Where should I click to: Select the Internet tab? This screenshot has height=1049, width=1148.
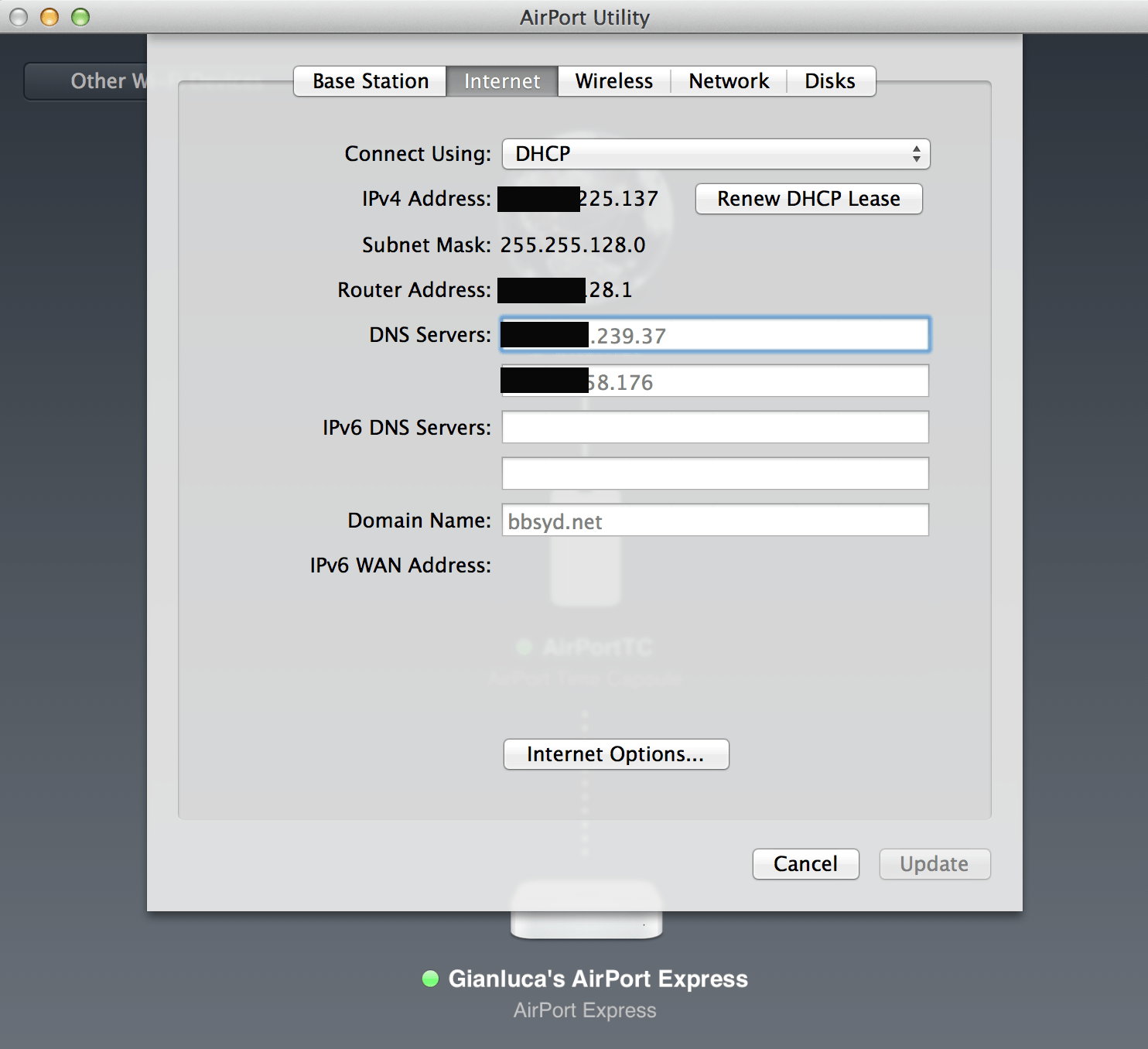click(501, 80)
